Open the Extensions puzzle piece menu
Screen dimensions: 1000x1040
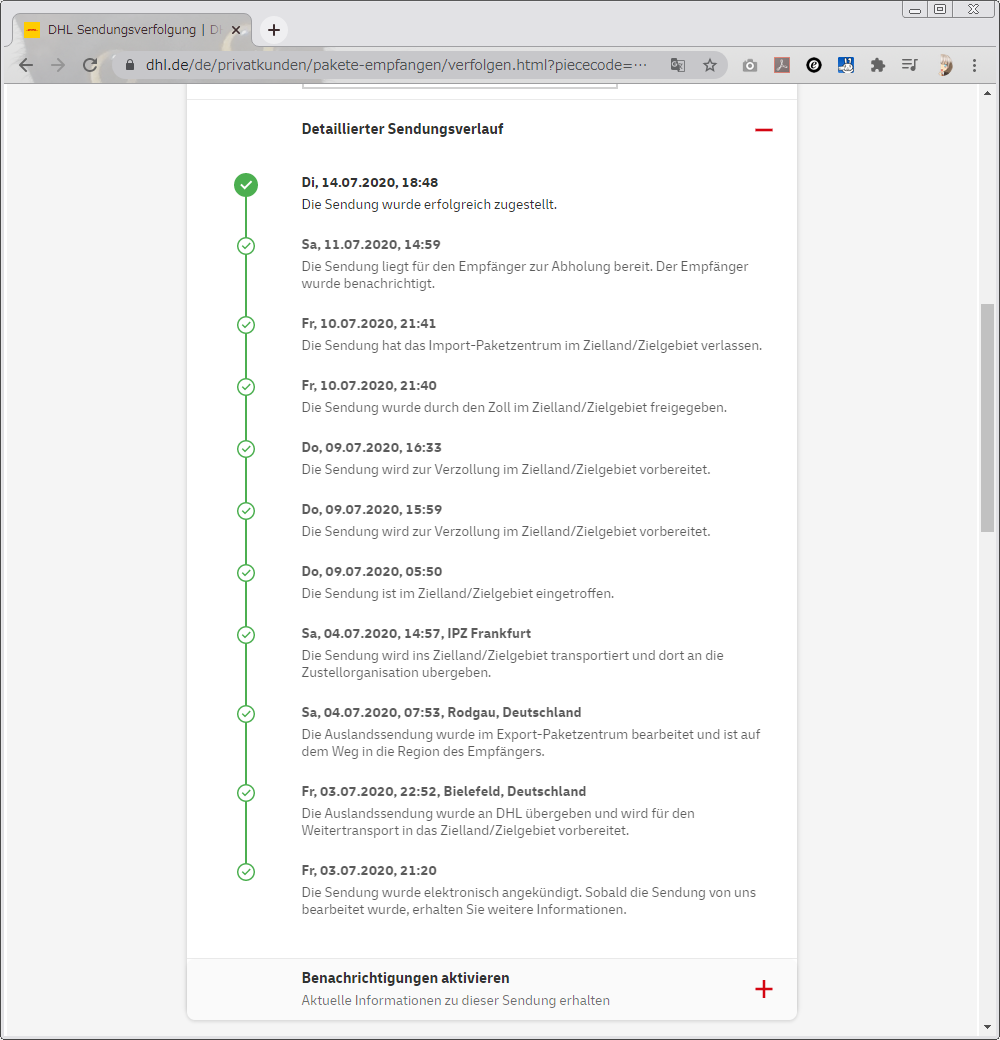click(878, 65)
